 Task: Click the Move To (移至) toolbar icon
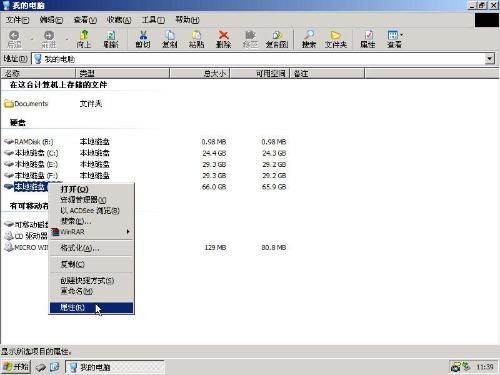pos(250,39)
